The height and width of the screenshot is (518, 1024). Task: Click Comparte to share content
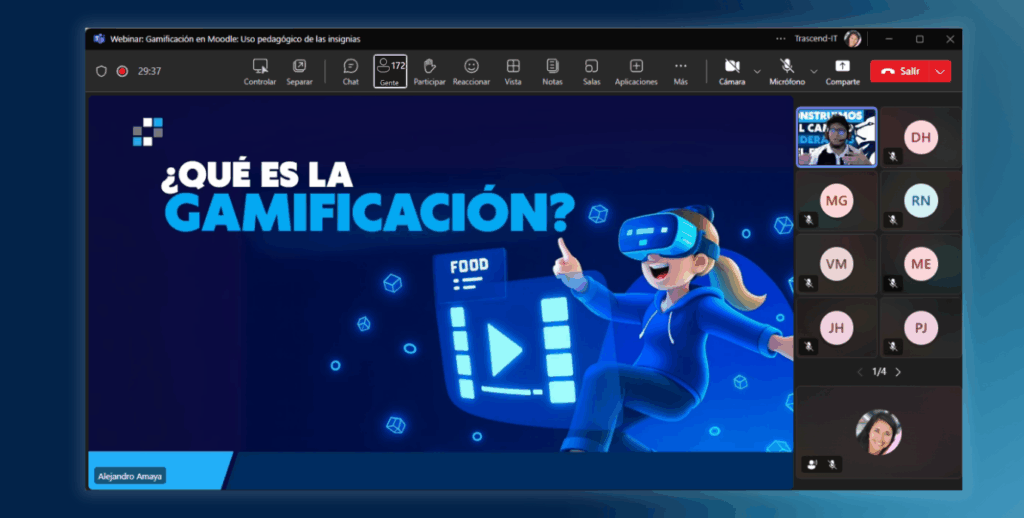point(842,70)
